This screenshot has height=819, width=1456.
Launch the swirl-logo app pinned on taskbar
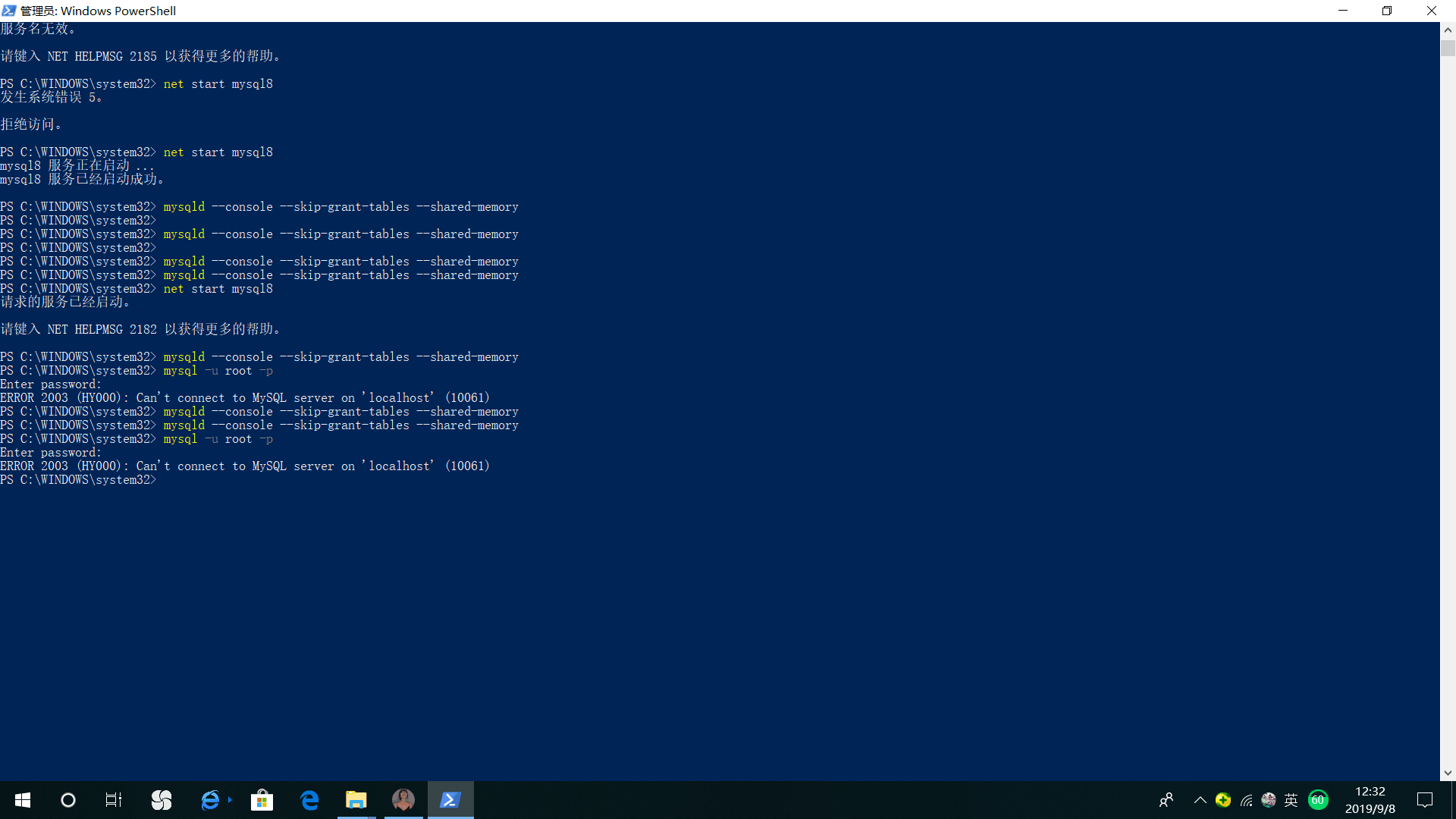pyautogui.click(x=162, y=800)
